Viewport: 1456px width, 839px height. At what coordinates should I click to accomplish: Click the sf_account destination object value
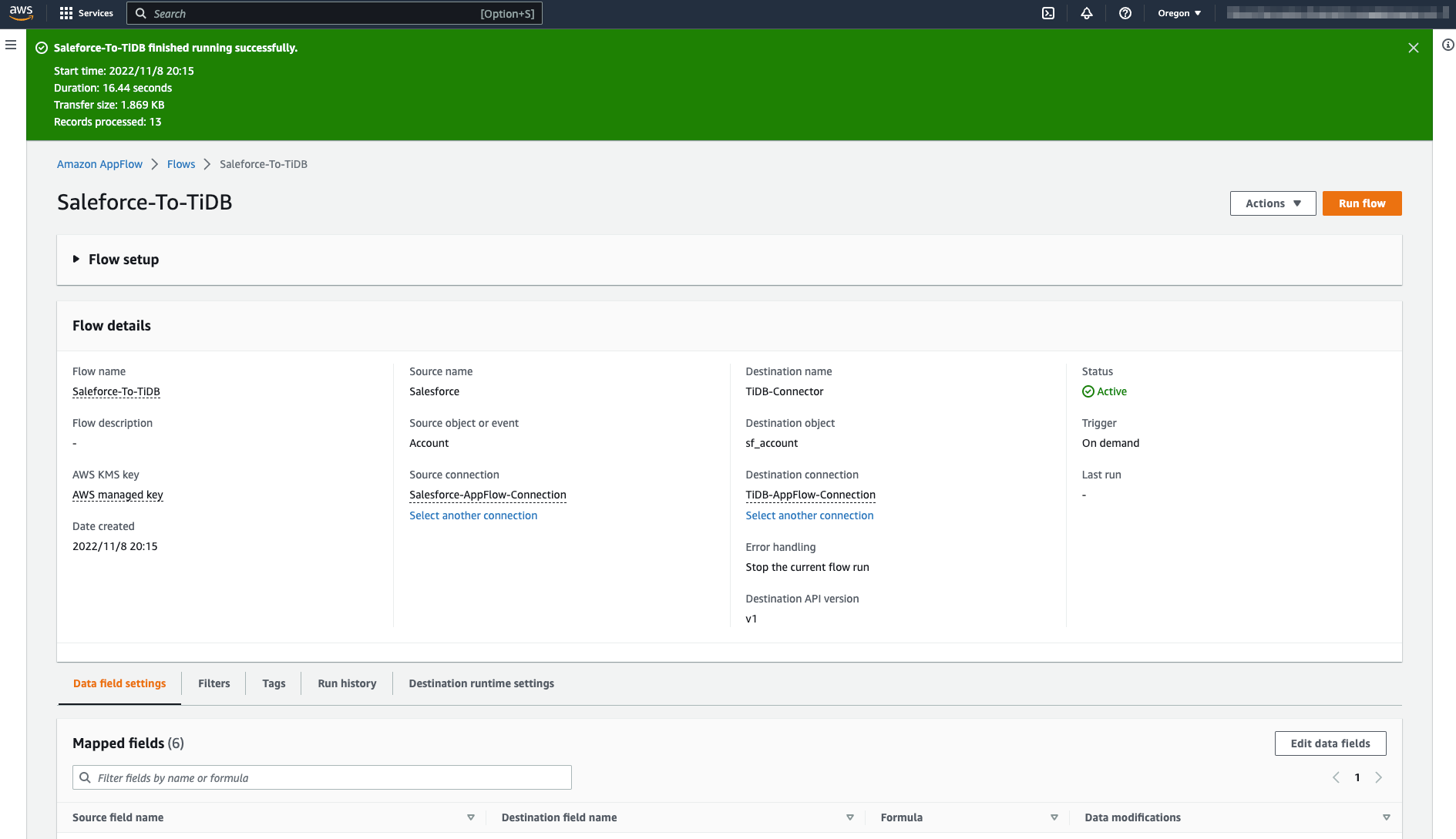[x=772, y=443]
